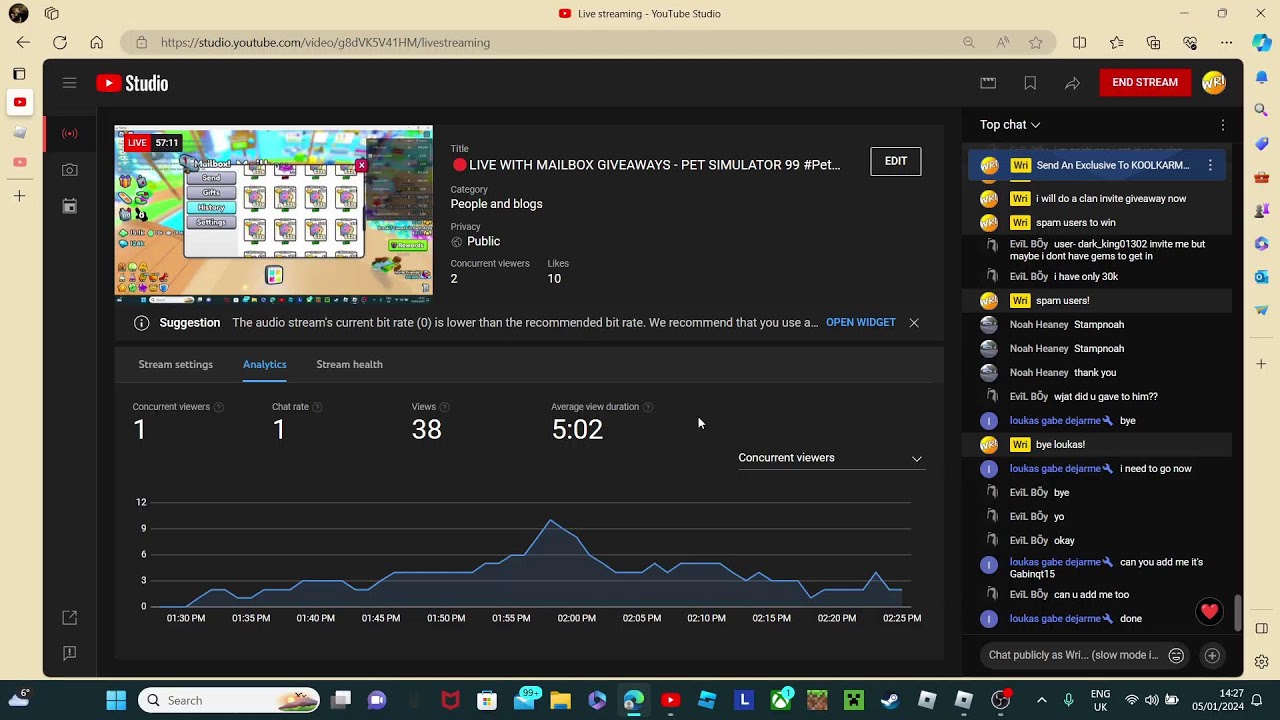Click chat message 'can u add me too'
The image size is (1280, 720).
[x=1092, y=595]
